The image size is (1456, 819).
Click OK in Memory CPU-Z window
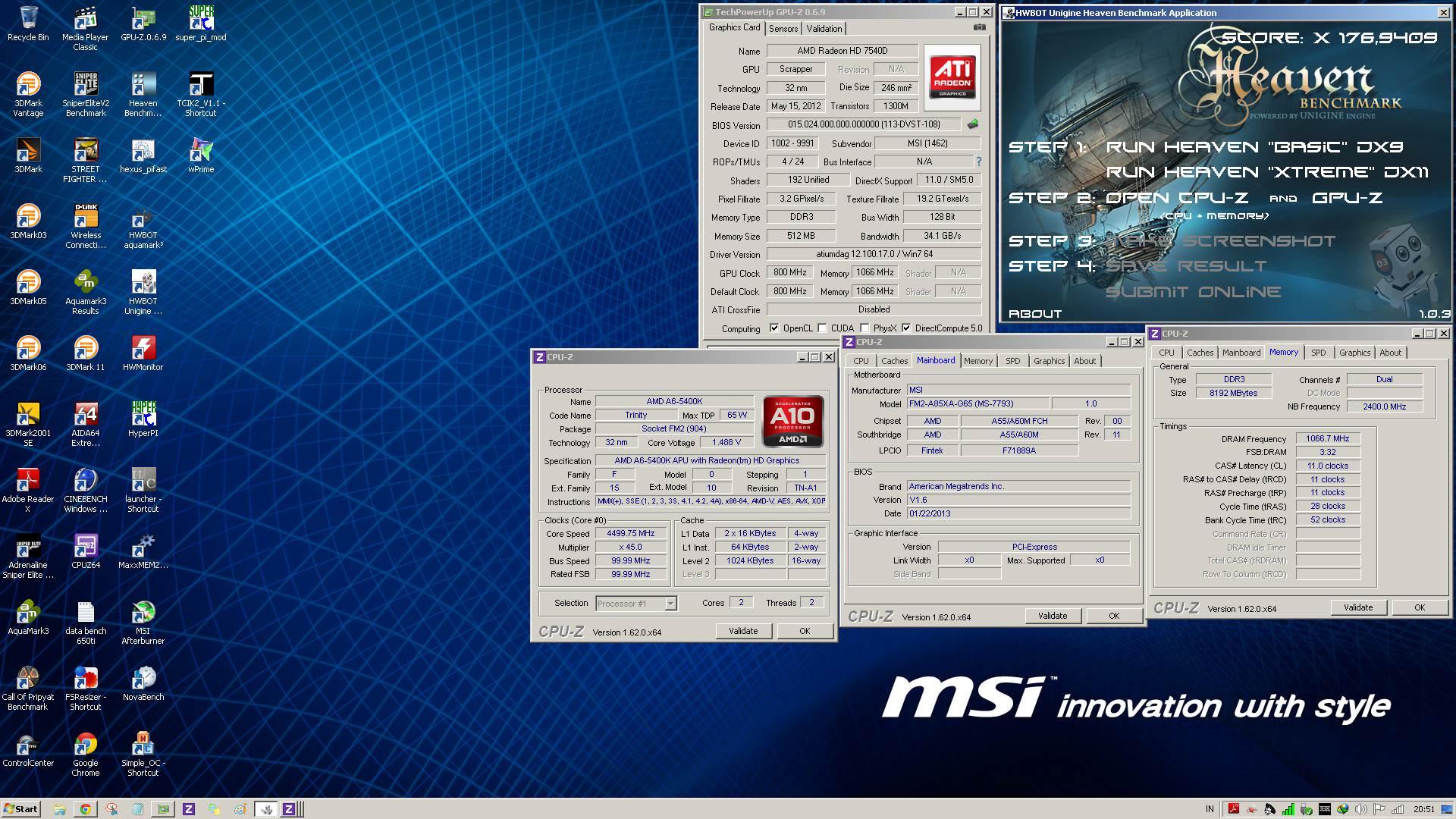click(x=1419, y=607)
